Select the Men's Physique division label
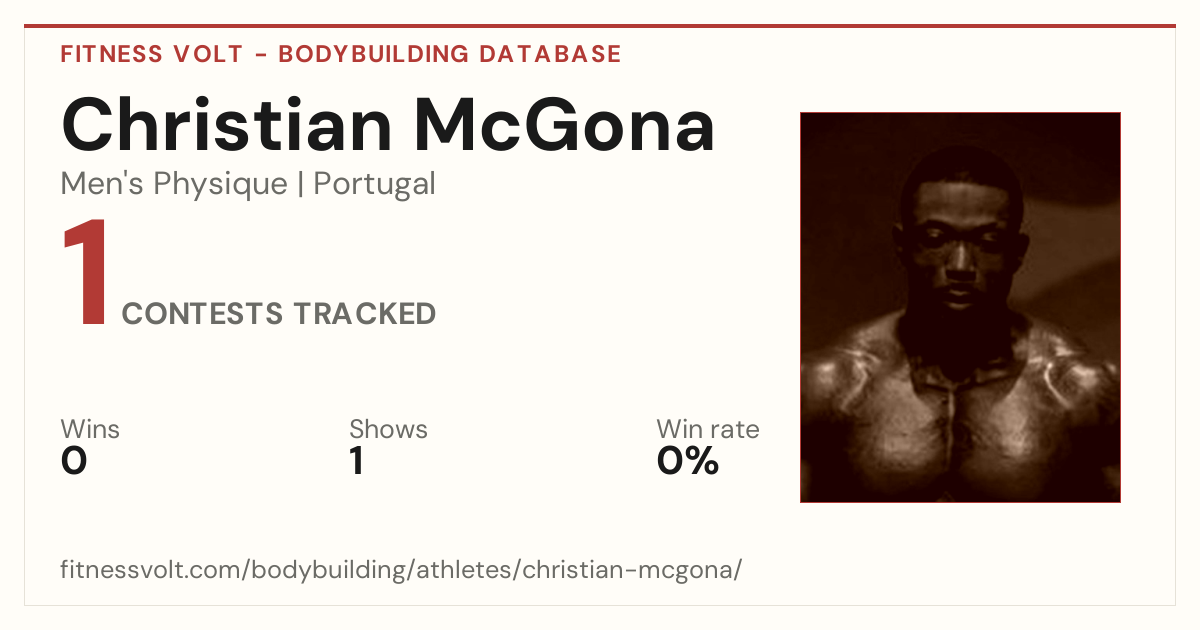This screenshot has height=630, width=1200. [x=174, y=184]
